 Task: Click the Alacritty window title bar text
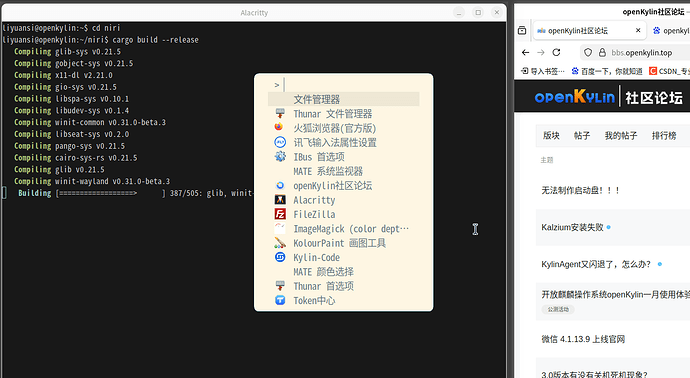(x=254, y=13)
